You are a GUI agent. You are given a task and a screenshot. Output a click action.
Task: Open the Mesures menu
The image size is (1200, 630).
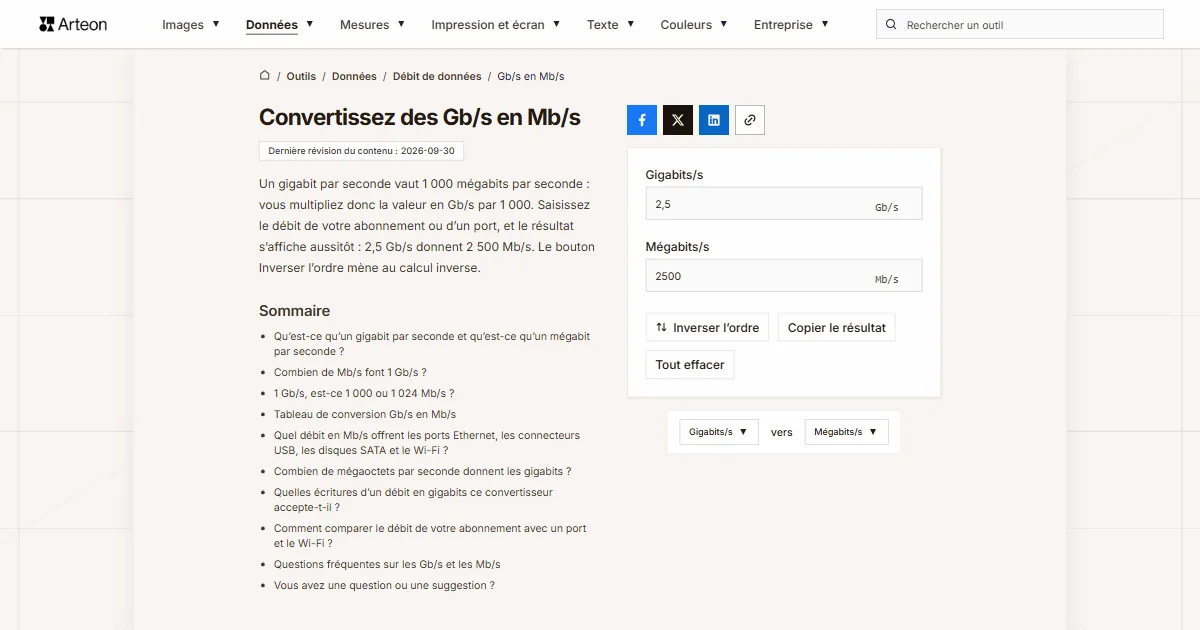[372, 25]
